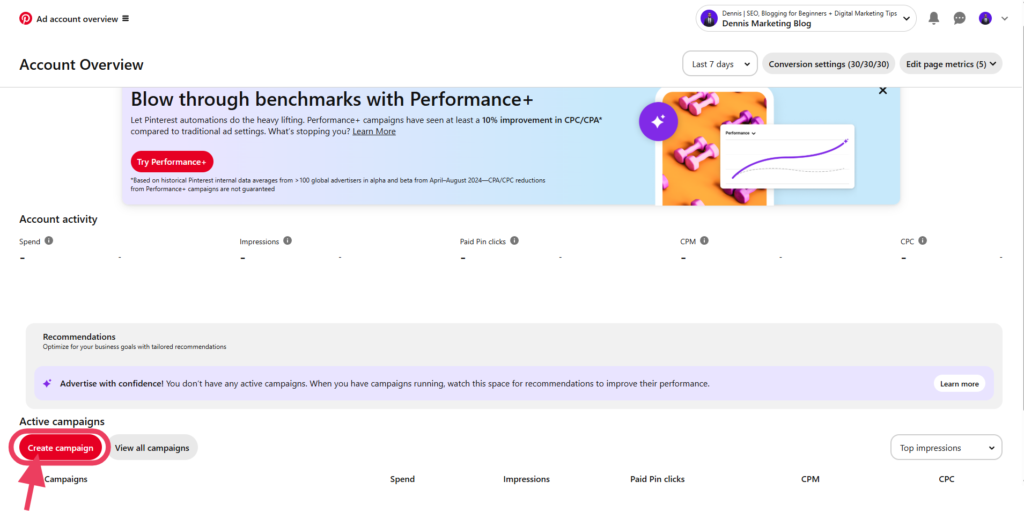Open the Learn More link in the banner
The image size is (1024, 511).
(374, 131)
